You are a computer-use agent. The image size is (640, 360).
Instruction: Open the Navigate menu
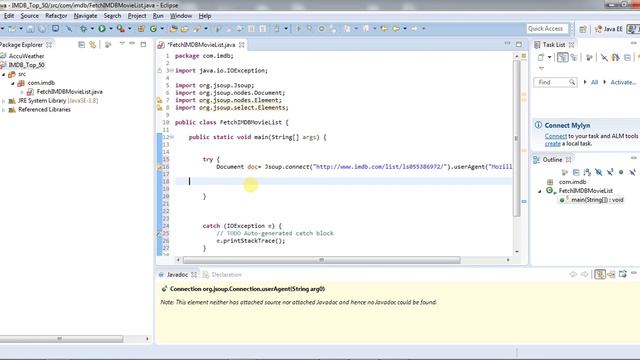tap(85, 16)
